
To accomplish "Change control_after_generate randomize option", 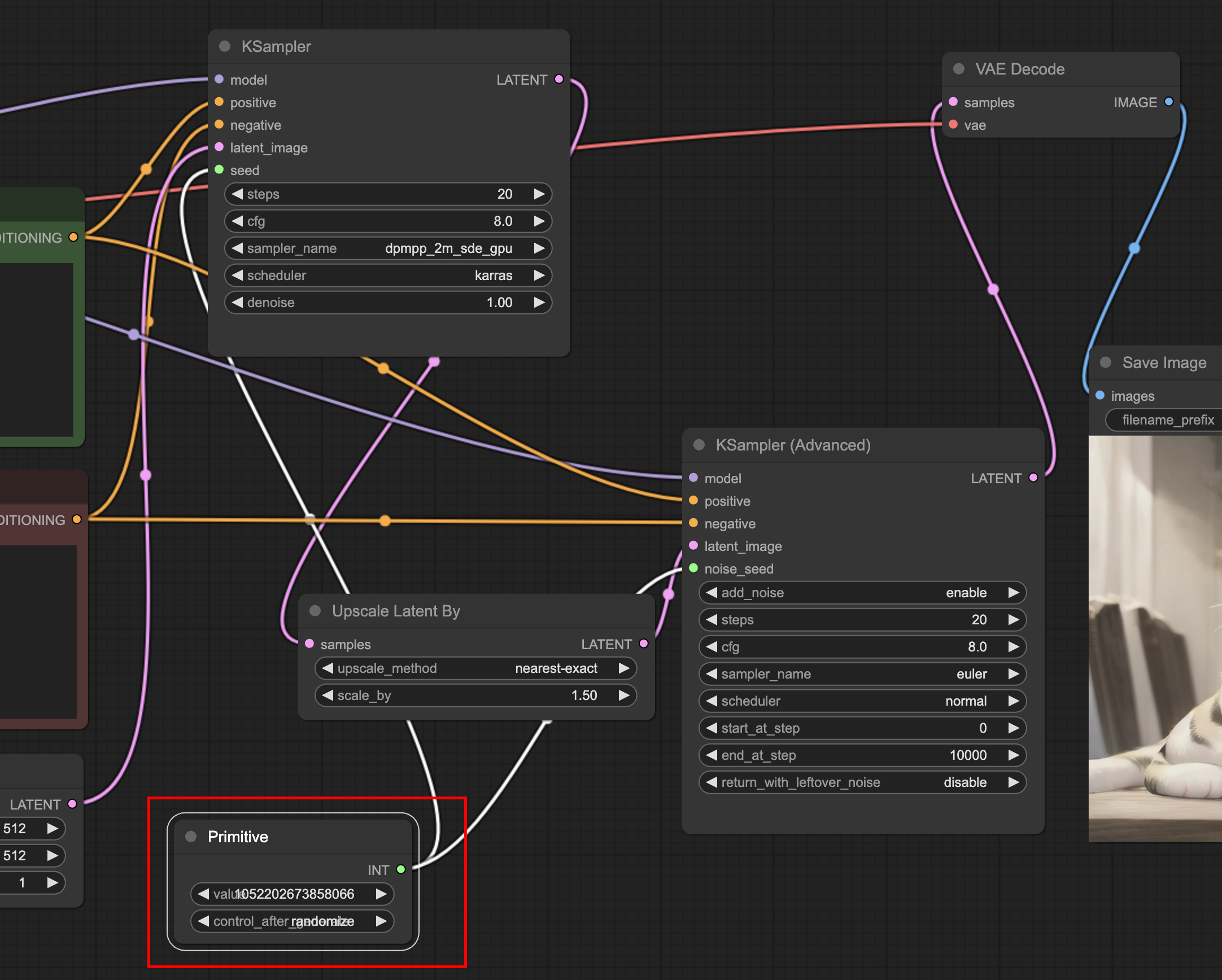I will [x=292, y=922].
